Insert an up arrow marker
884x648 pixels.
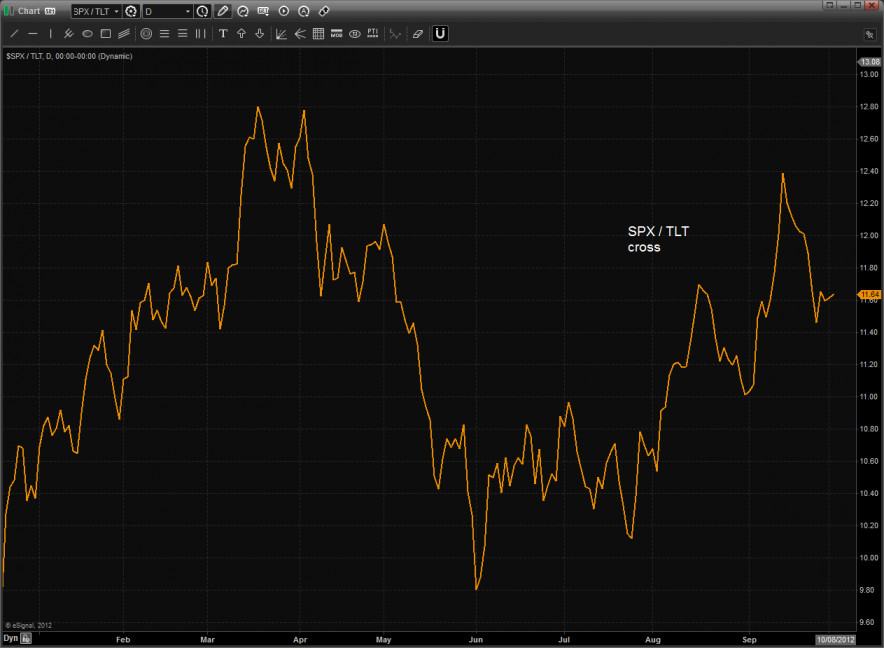point(241,33)
